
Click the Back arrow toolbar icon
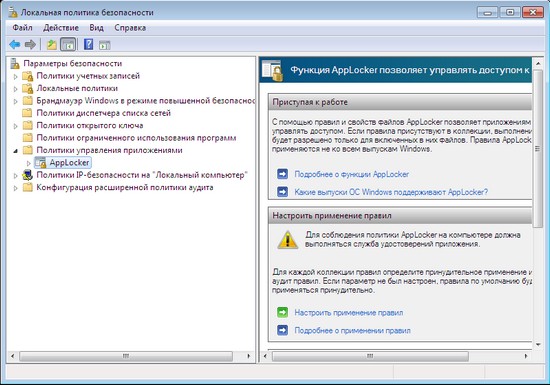(15, 45)
